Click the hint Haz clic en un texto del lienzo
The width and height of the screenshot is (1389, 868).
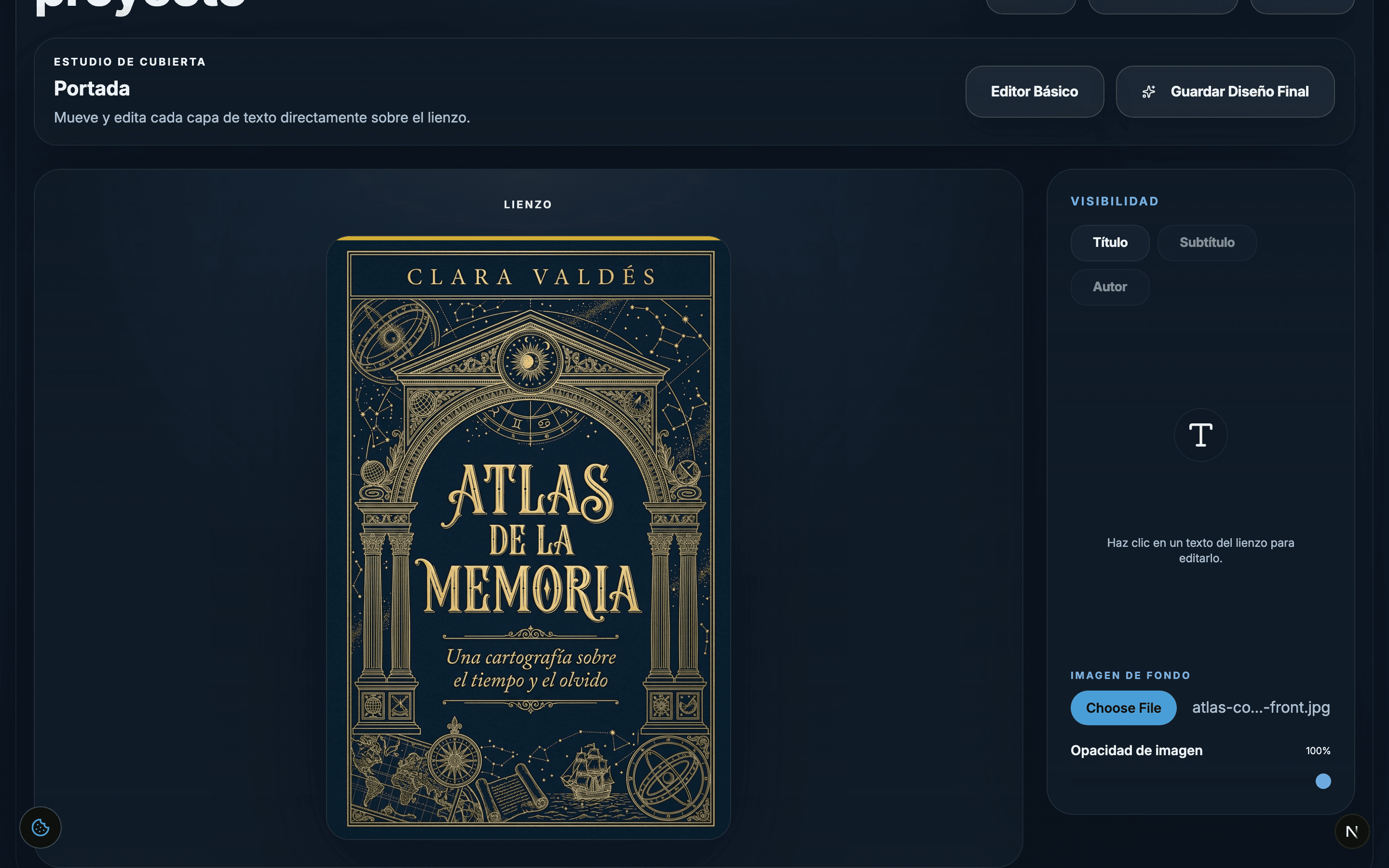pos(1200,550)
